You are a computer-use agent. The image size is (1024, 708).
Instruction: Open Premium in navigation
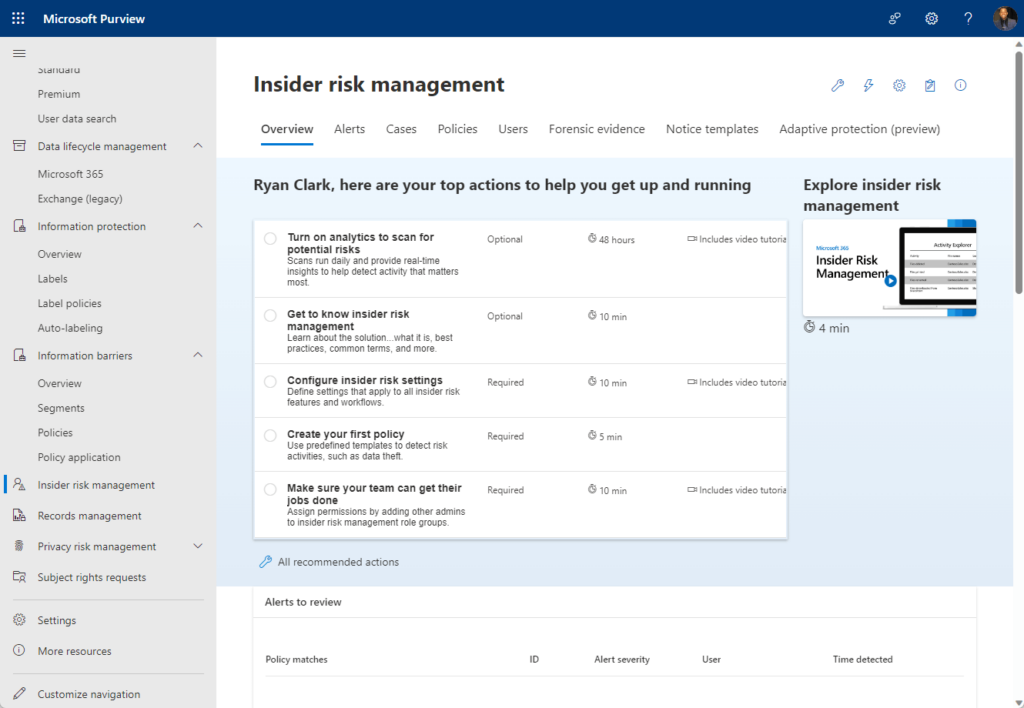coord(59,94)
